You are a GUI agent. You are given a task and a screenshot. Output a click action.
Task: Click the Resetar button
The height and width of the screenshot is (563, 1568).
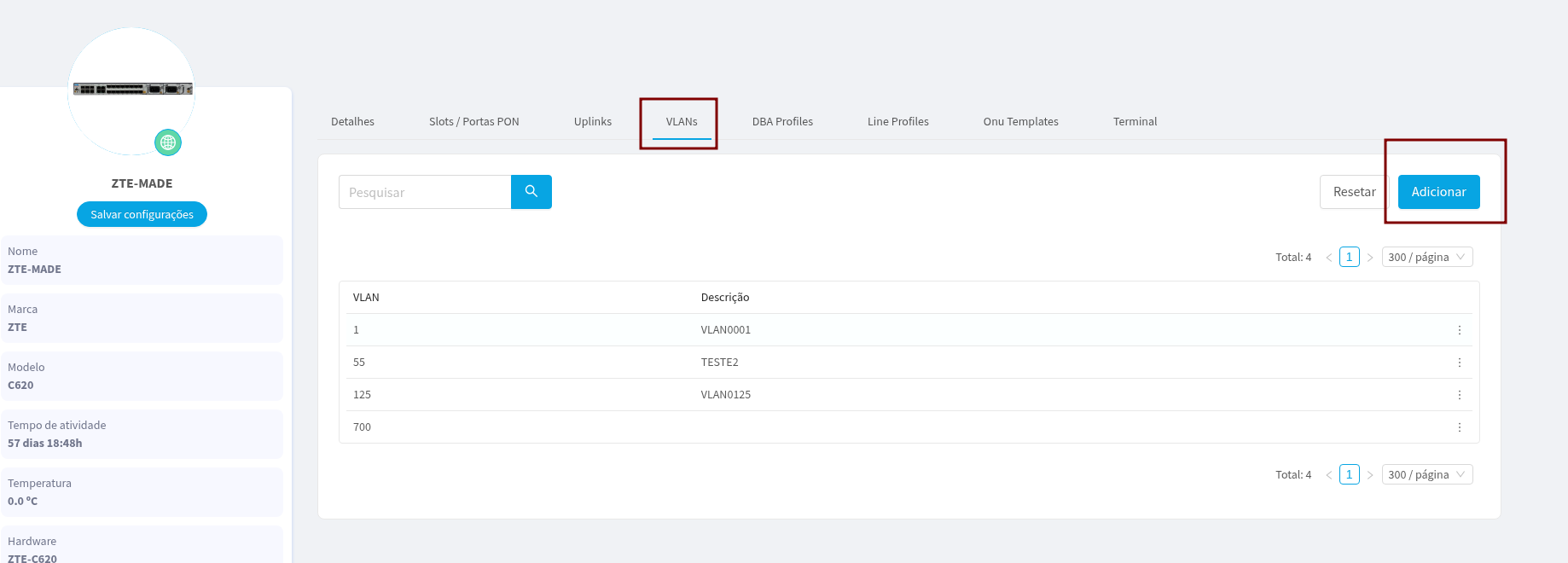[1354, 192]
